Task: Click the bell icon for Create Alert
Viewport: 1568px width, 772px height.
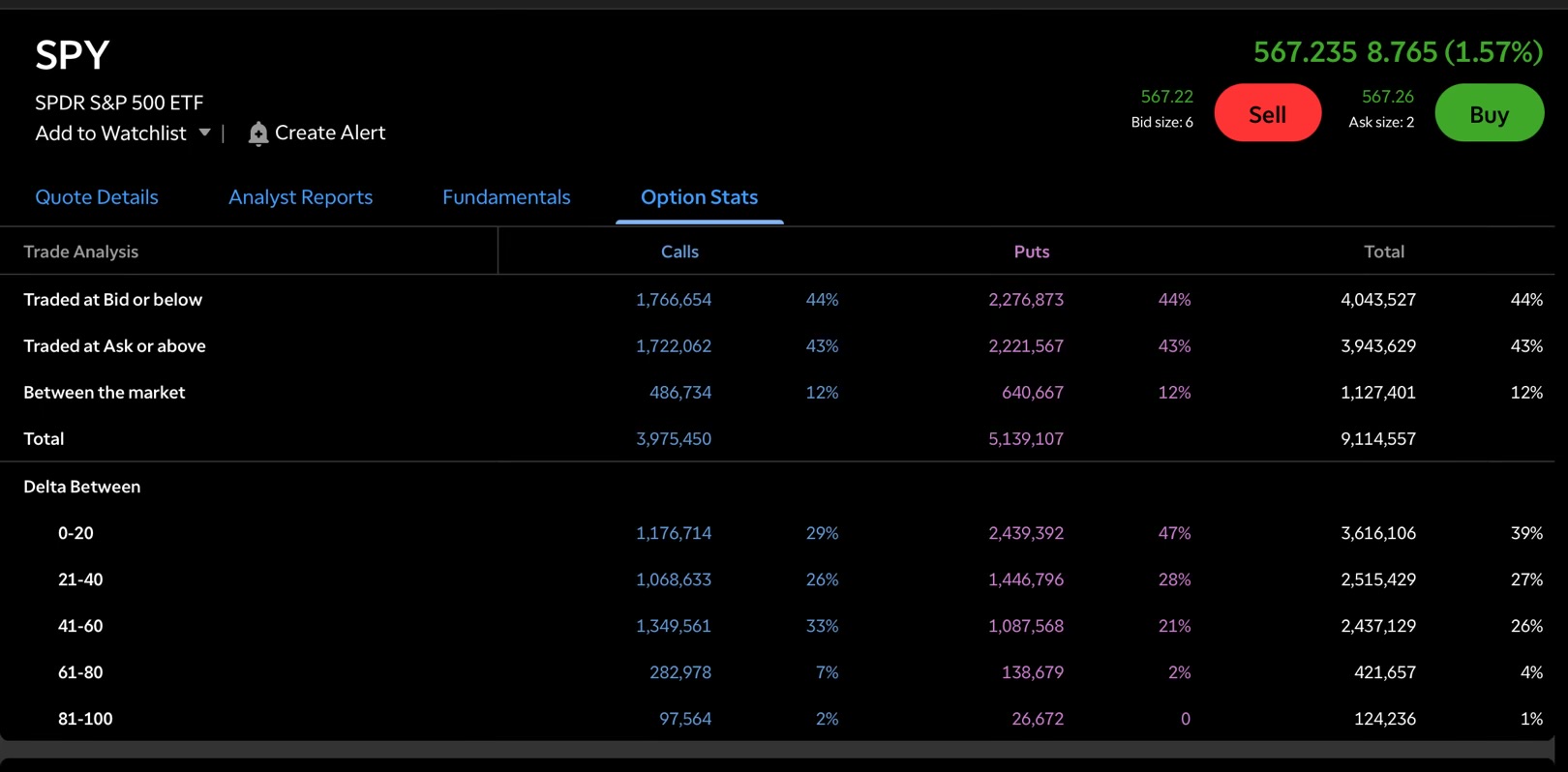Action: [x=257, y=134]
